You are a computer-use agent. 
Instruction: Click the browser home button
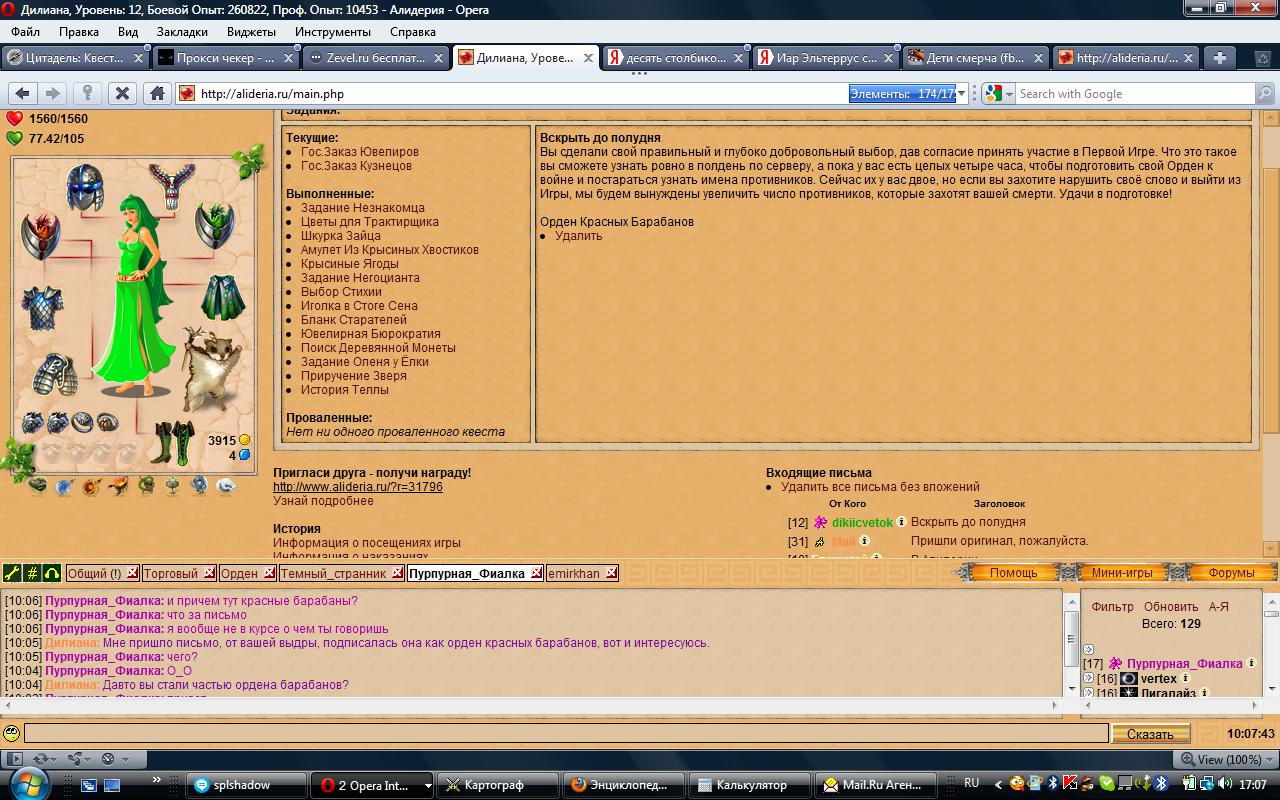[157, 93]
